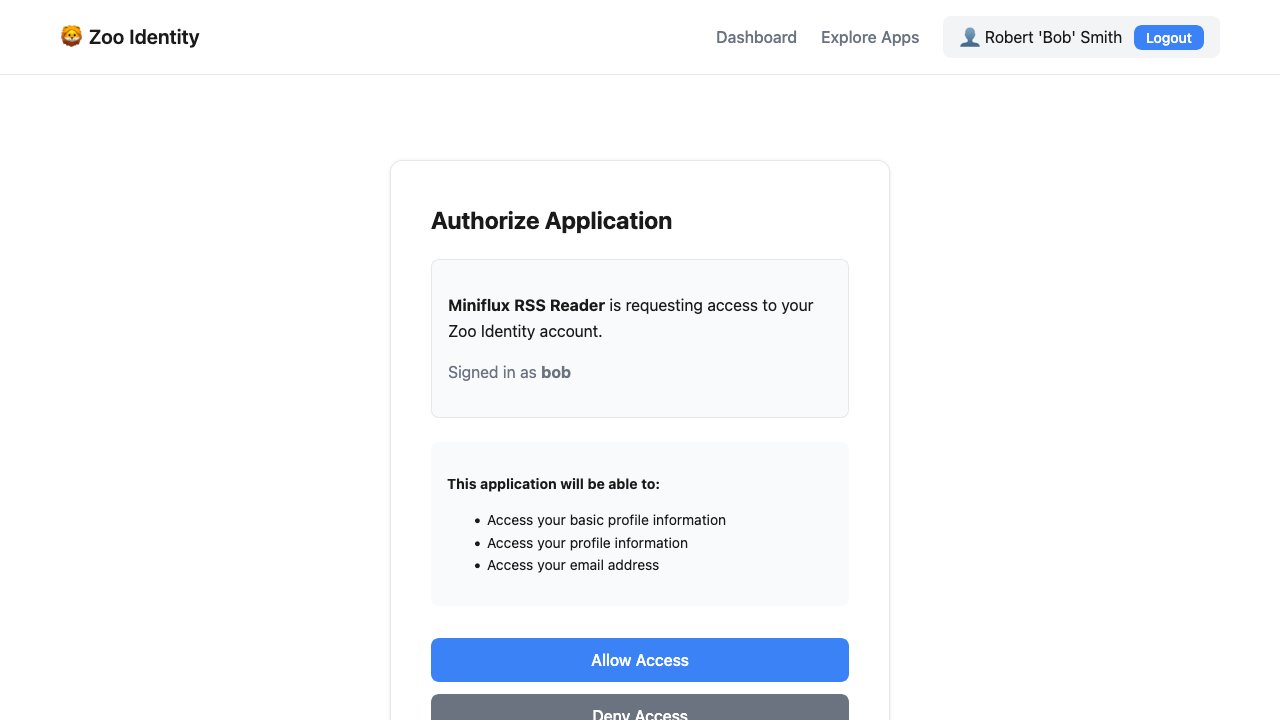This screenshot has height=720, width=1280.
Task: Click the Signed in as text
Action: pyautogui.click(x=494, y=372)
